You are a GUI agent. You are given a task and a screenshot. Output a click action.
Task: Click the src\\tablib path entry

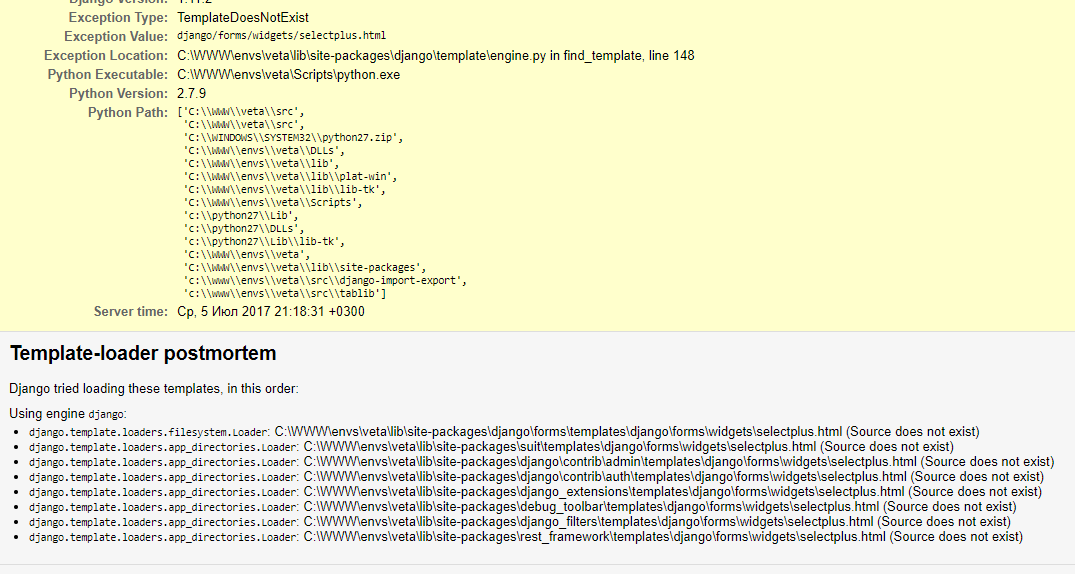[285, 294]
